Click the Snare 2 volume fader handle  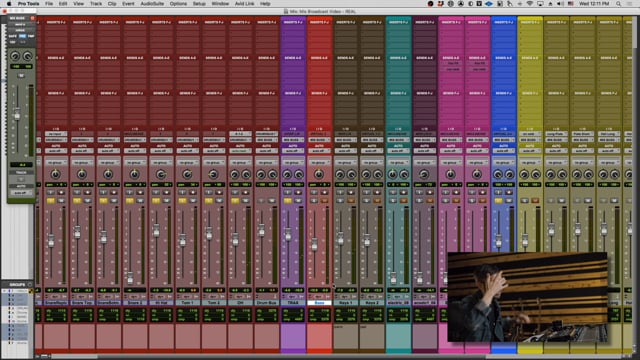[130, 278]
